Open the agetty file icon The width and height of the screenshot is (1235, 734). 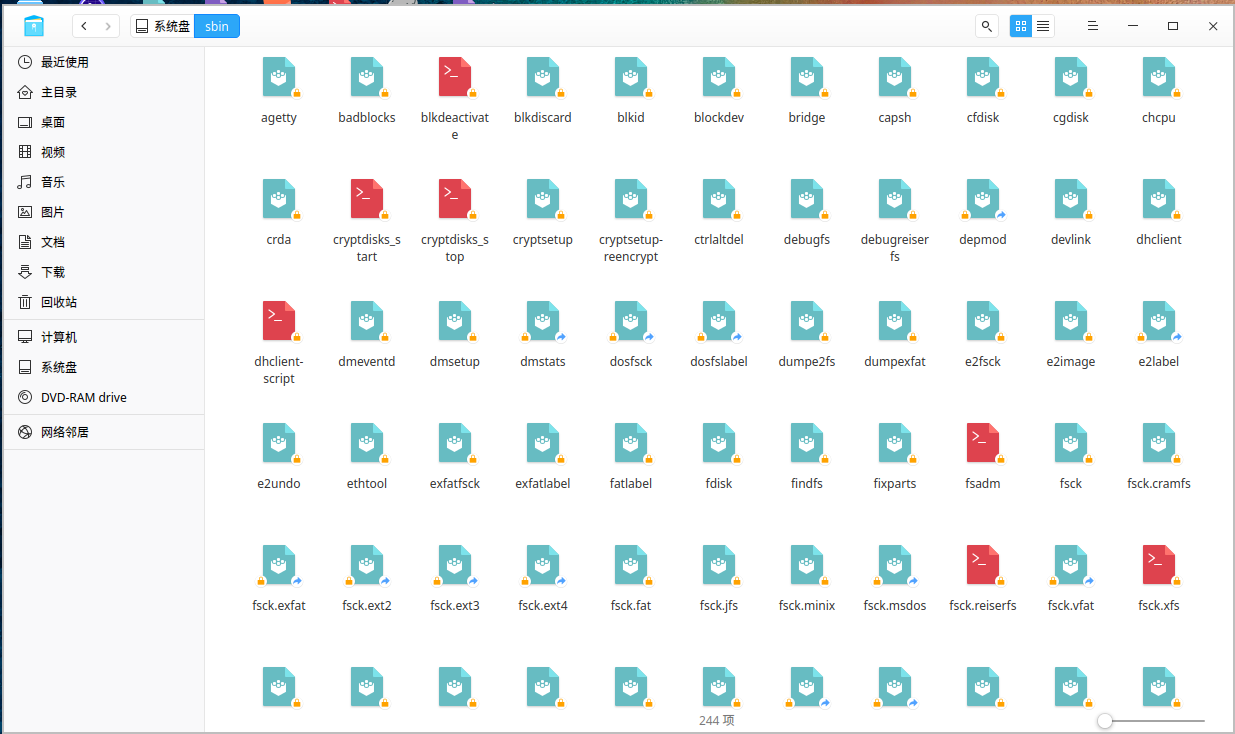[279, 77]
